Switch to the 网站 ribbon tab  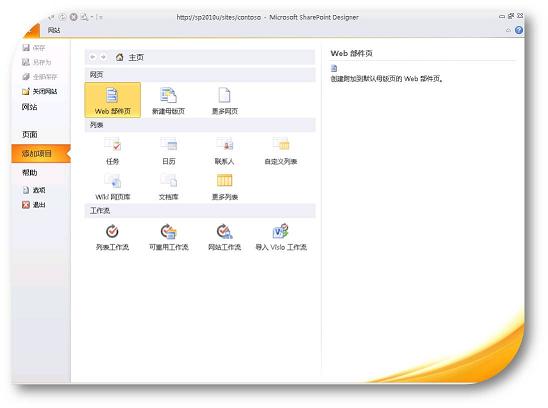54,30
